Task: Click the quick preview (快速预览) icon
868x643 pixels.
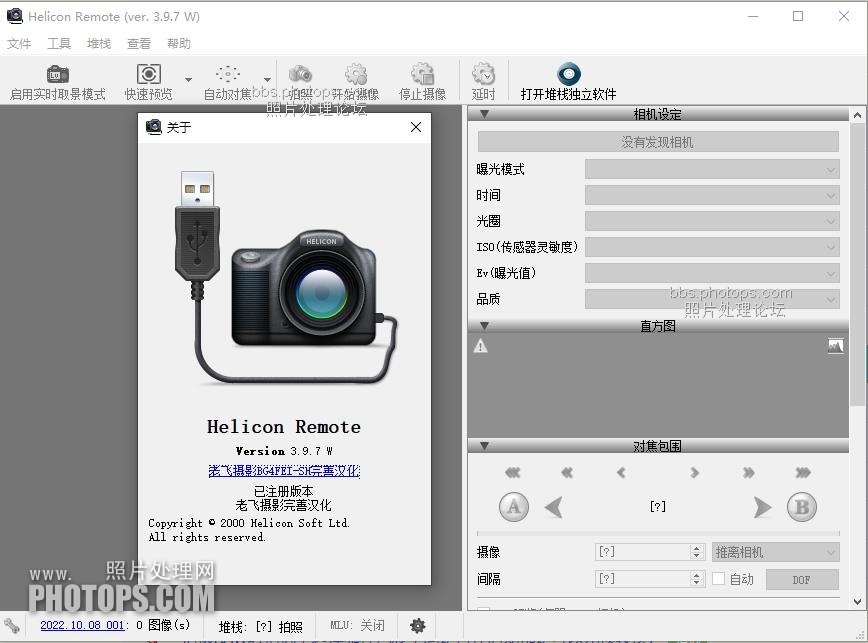Action: coord(148,74)
